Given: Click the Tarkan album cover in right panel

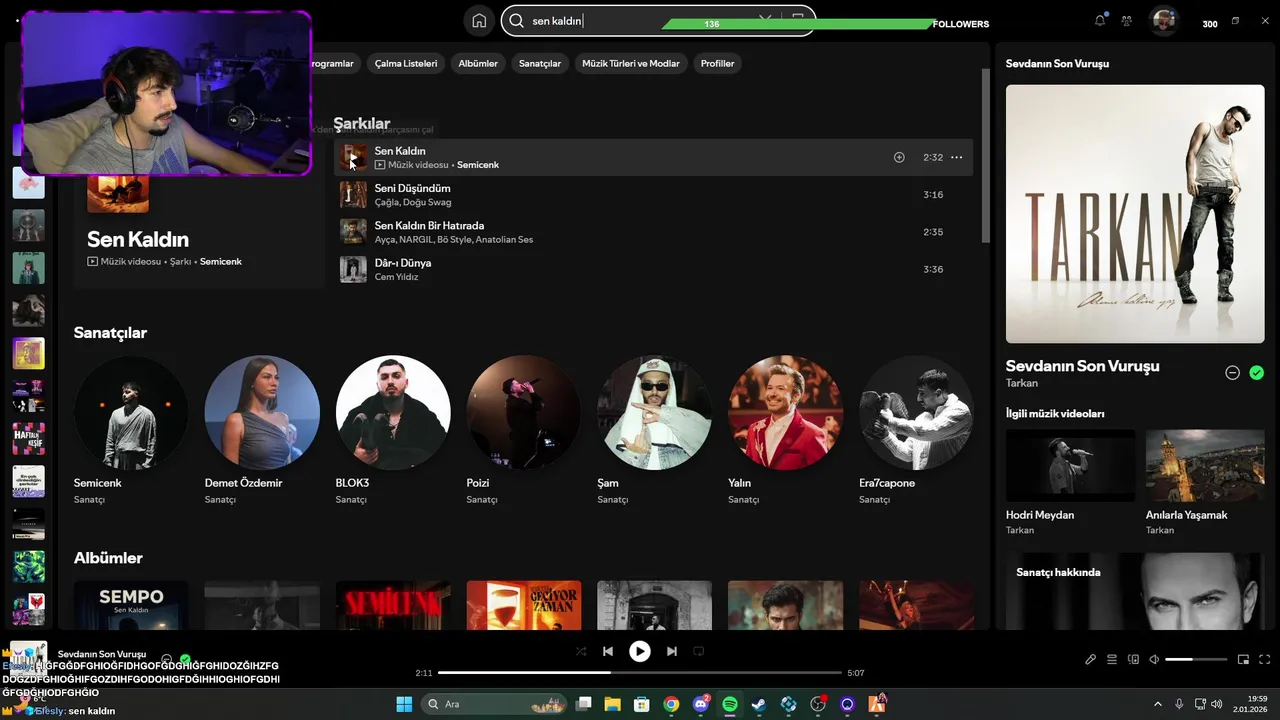Looking at the screenshot, I should tap(1135, 214).
